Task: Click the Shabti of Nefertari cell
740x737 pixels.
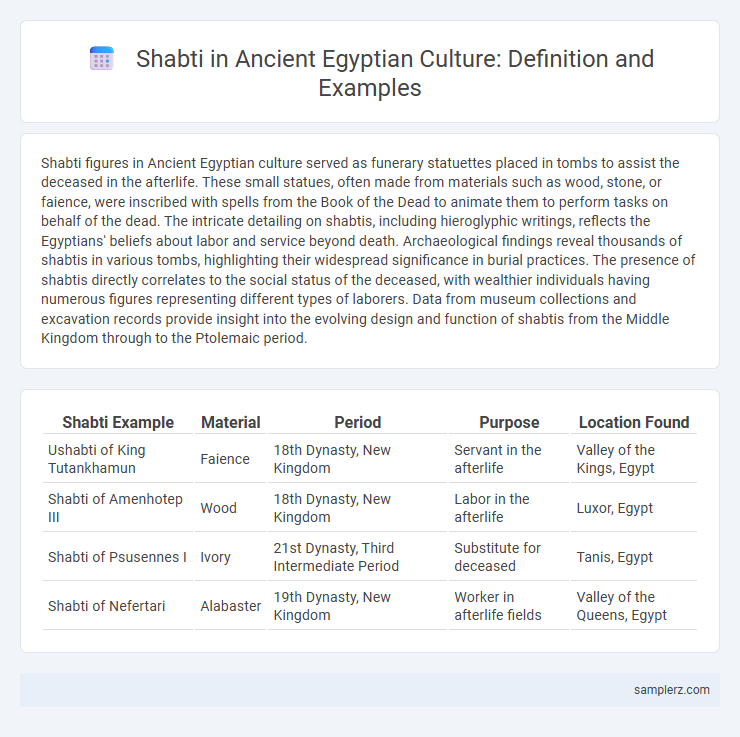Action: (118, 606)
